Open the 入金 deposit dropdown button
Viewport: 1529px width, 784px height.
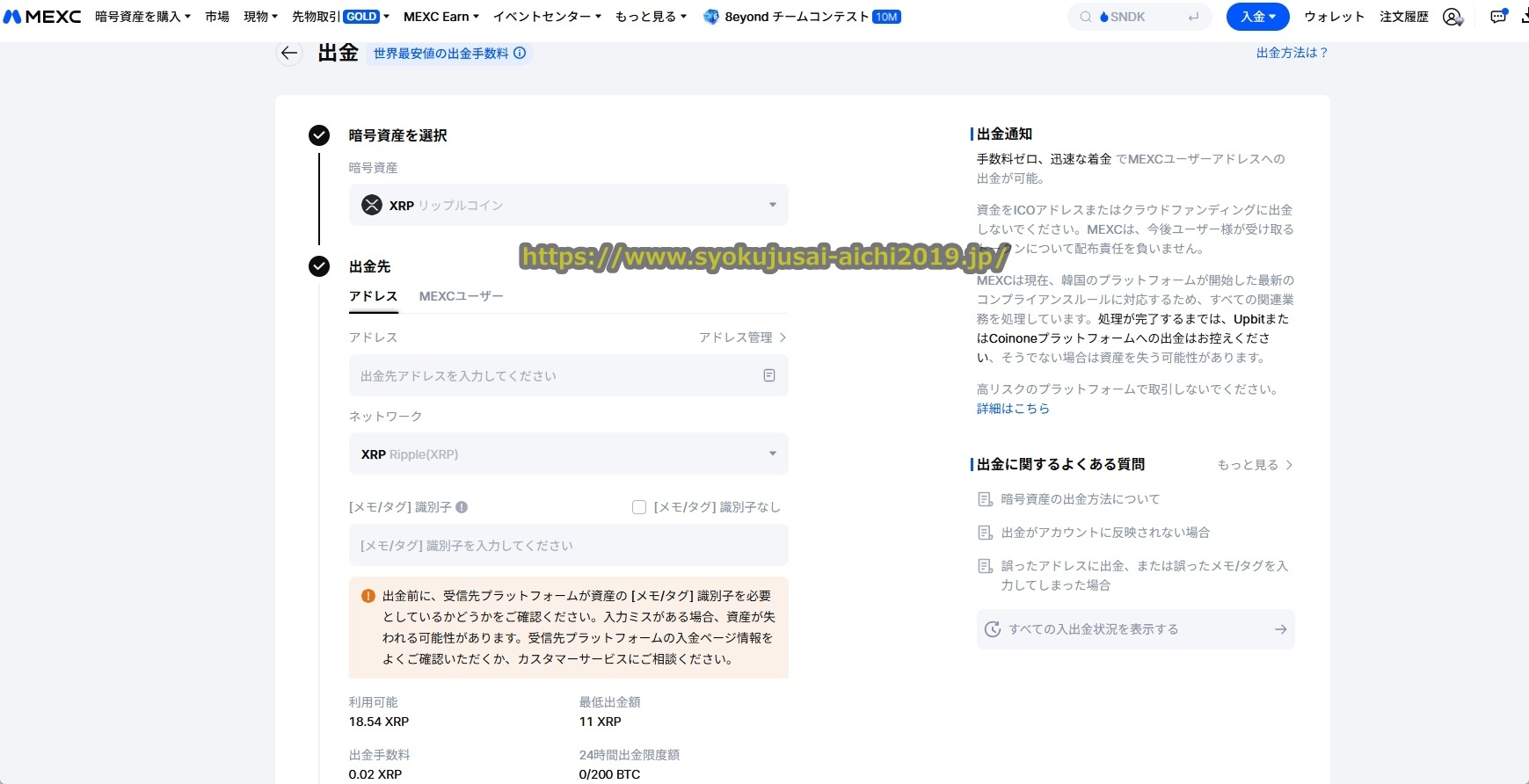tap(1257, 17)
